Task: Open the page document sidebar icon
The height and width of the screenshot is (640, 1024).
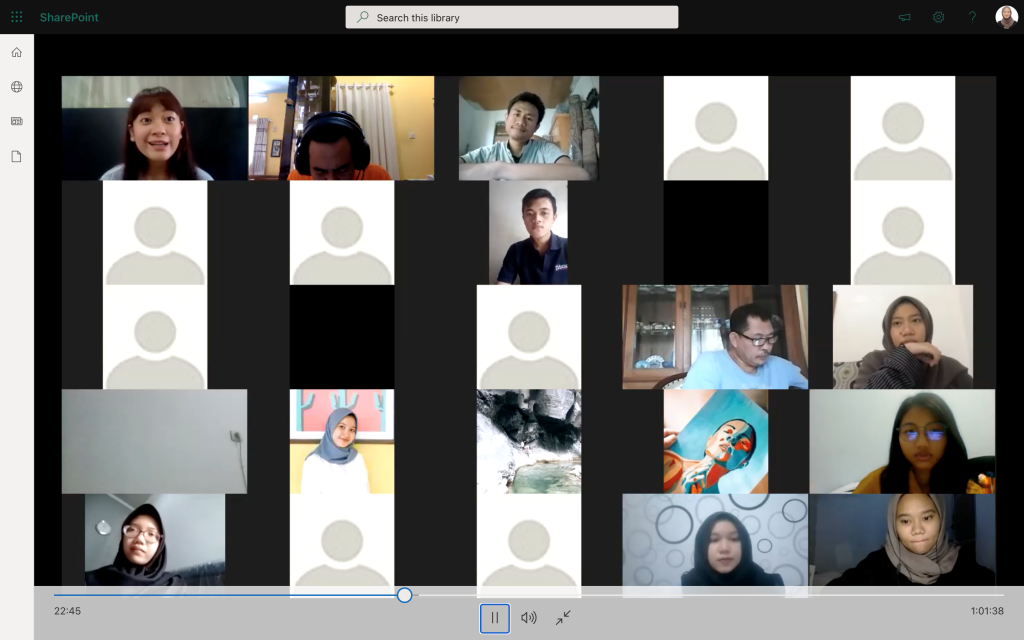Action: click(x=17, y=156)
